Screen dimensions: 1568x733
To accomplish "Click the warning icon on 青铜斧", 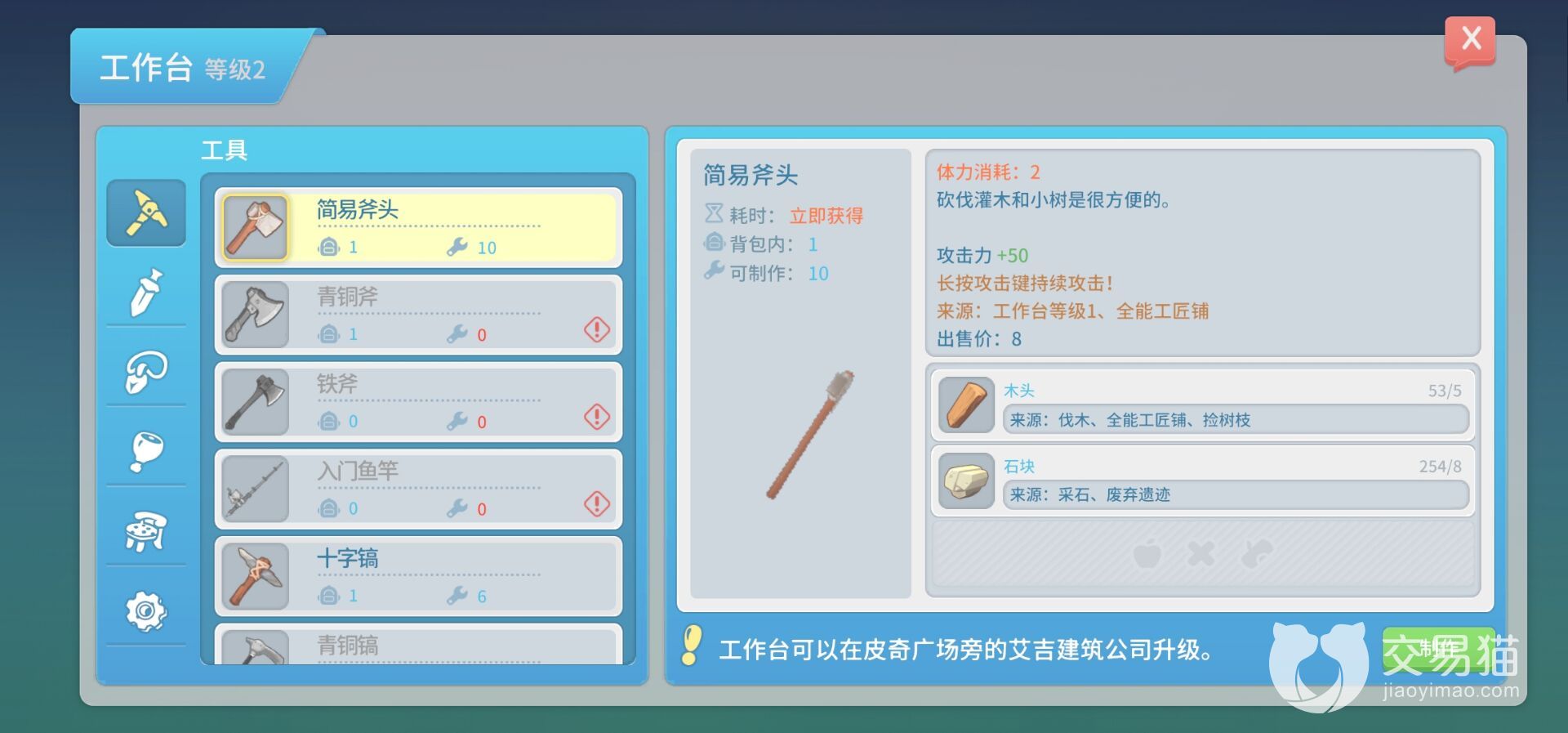I will click(x=597, y=329).
